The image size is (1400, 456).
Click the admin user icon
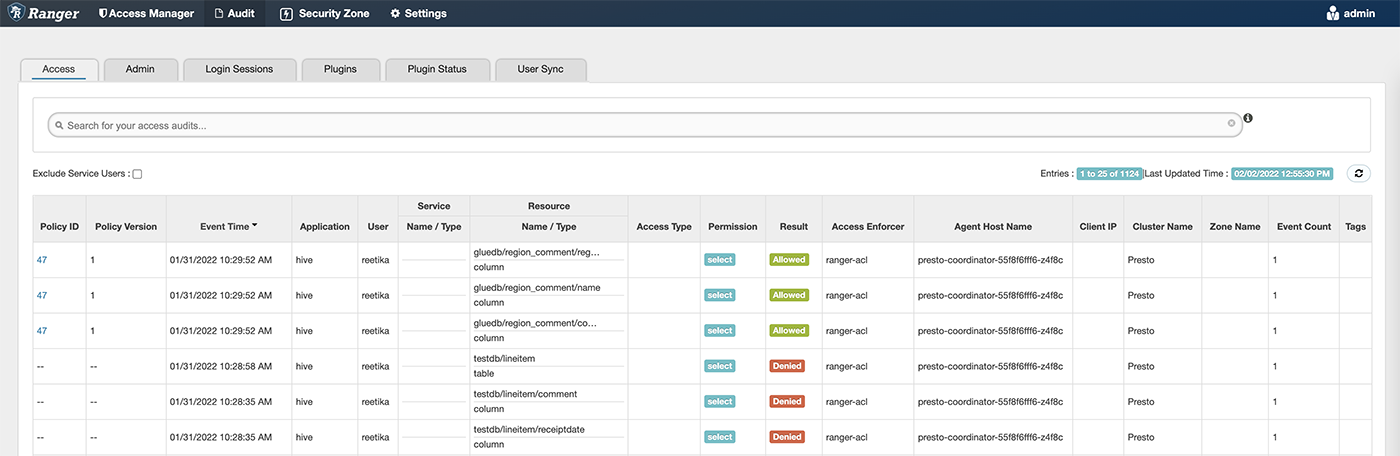(1332, 13)
